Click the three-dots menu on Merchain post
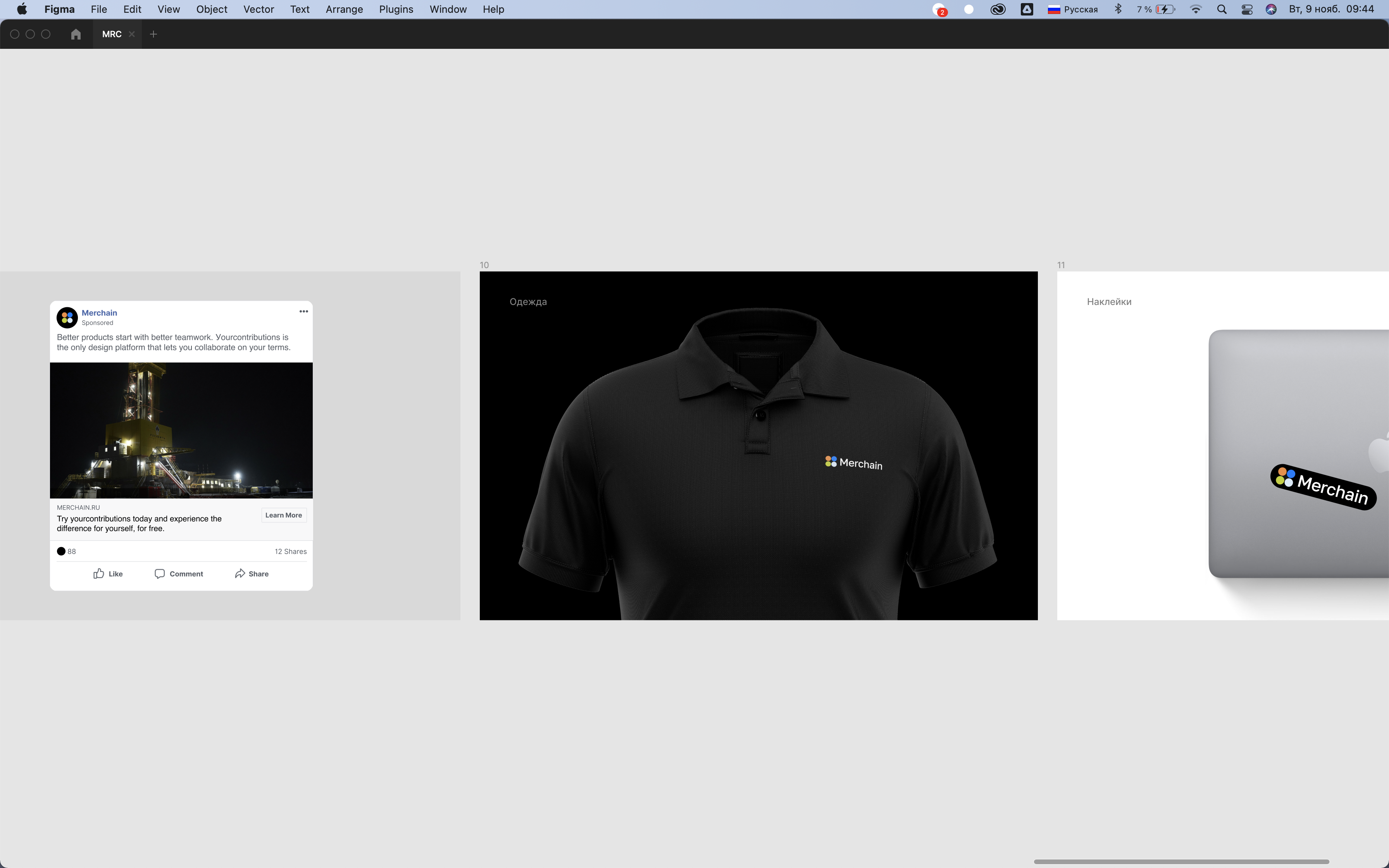The height and width of the screenshot is (868, 1389). pyautogui.click(x=303, y=312)
